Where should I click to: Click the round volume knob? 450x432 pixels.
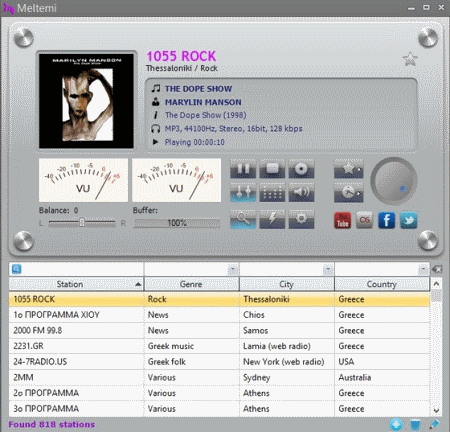tap(394, 181)
